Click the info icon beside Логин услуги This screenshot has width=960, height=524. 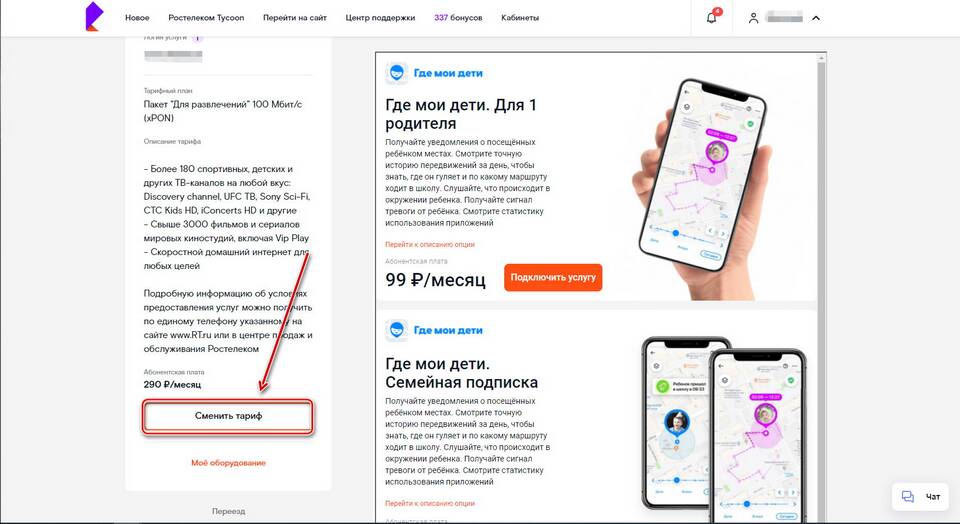point(197,38)
